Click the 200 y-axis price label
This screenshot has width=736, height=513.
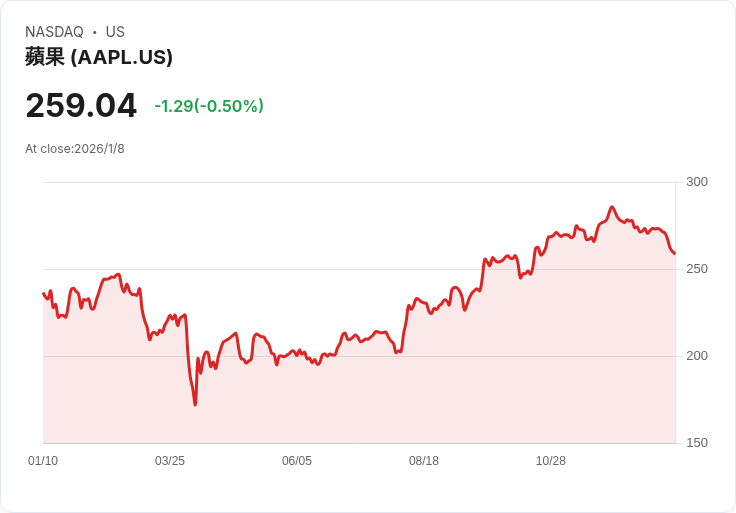[697, 356]
